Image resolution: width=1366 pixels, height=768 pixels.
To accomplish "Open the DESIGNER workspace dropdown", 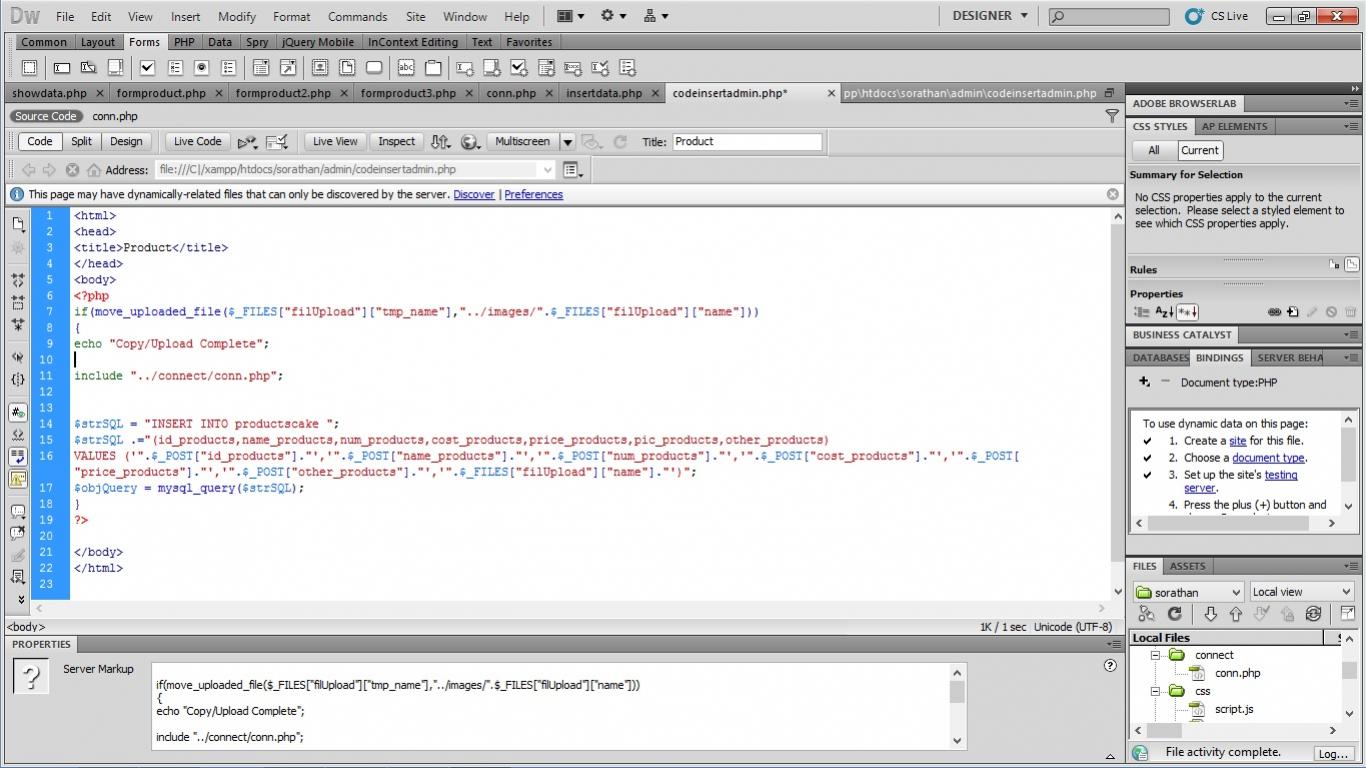I will (990, 16).
